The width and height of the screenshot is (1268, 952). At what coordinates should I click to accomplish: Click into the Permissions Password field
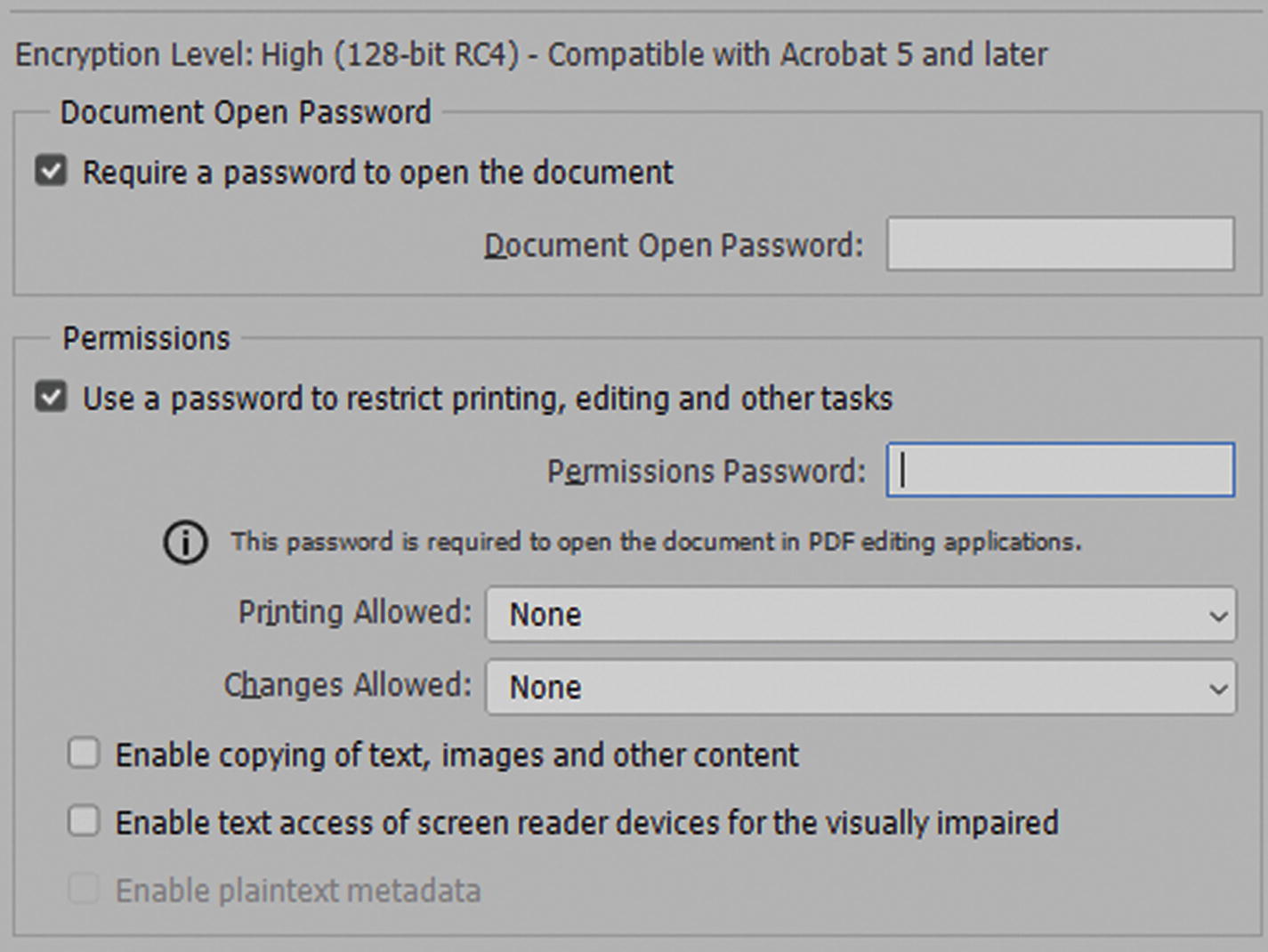1060,470
